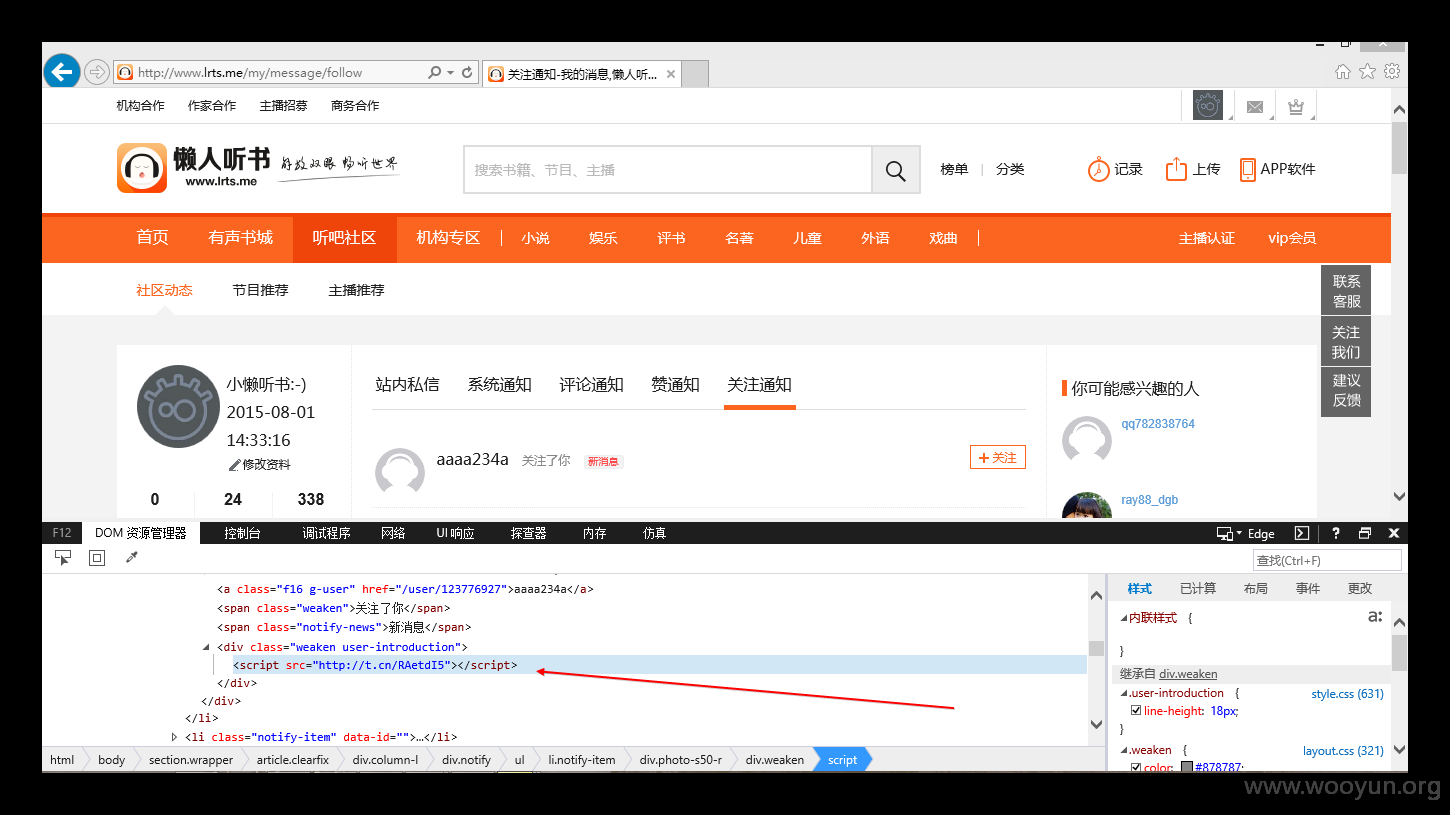Open the layout.css (321) link

(x=1343, y=750)
